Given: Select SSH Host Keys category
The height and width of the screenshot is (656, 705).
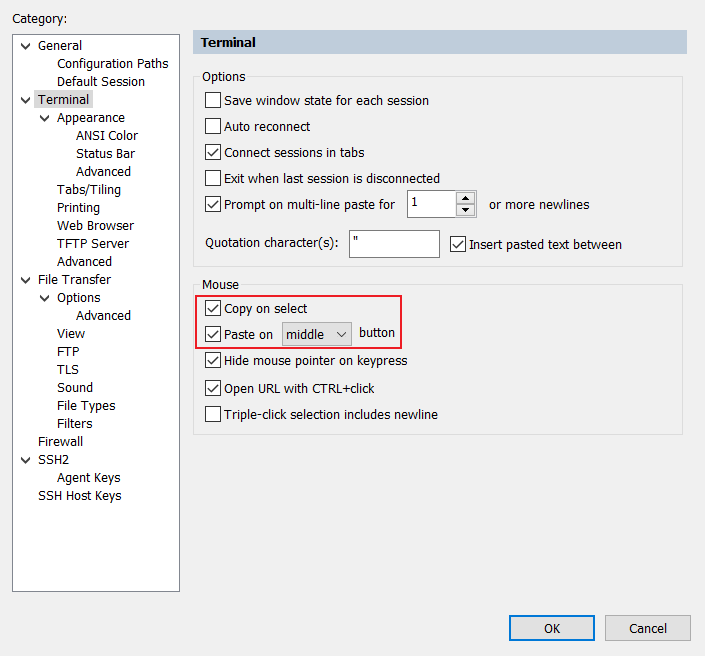Looking at the screenshot, I should (80, 496).
